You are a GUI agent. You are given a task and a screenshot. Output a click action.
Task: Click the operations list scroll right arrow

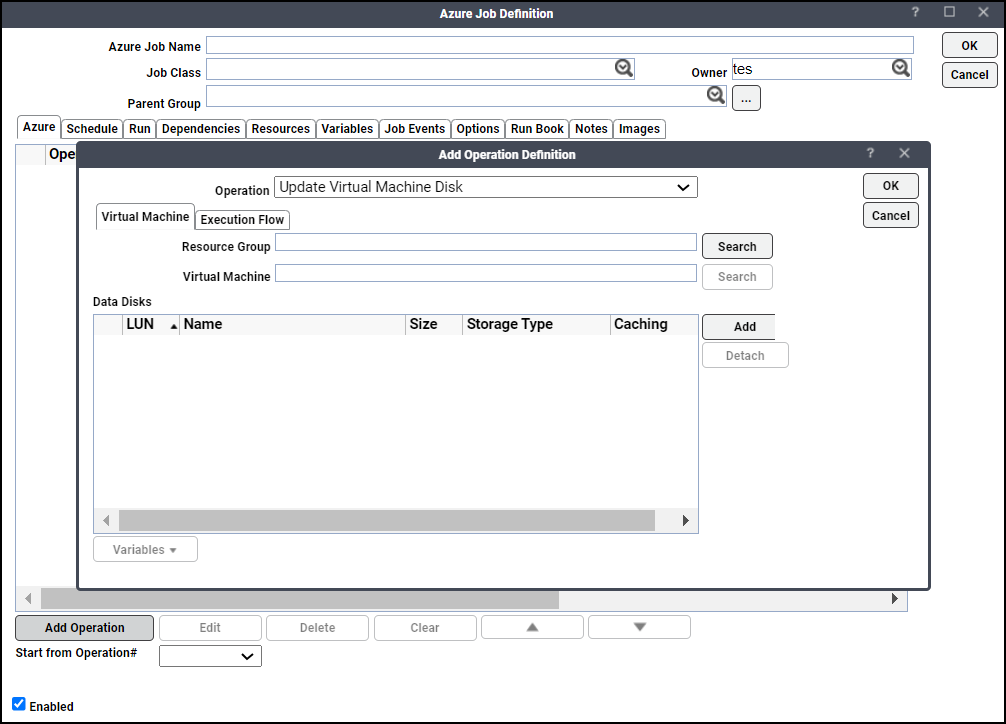895,599
